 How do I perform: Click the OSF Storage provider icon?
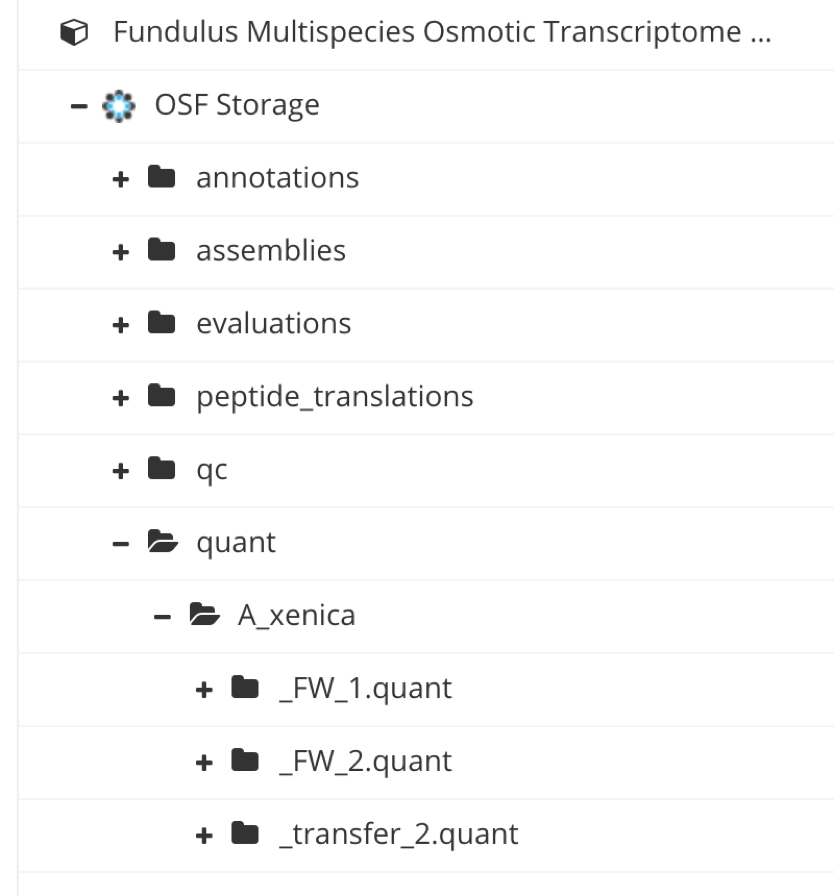pyautogui.click(x=120, y=105)
